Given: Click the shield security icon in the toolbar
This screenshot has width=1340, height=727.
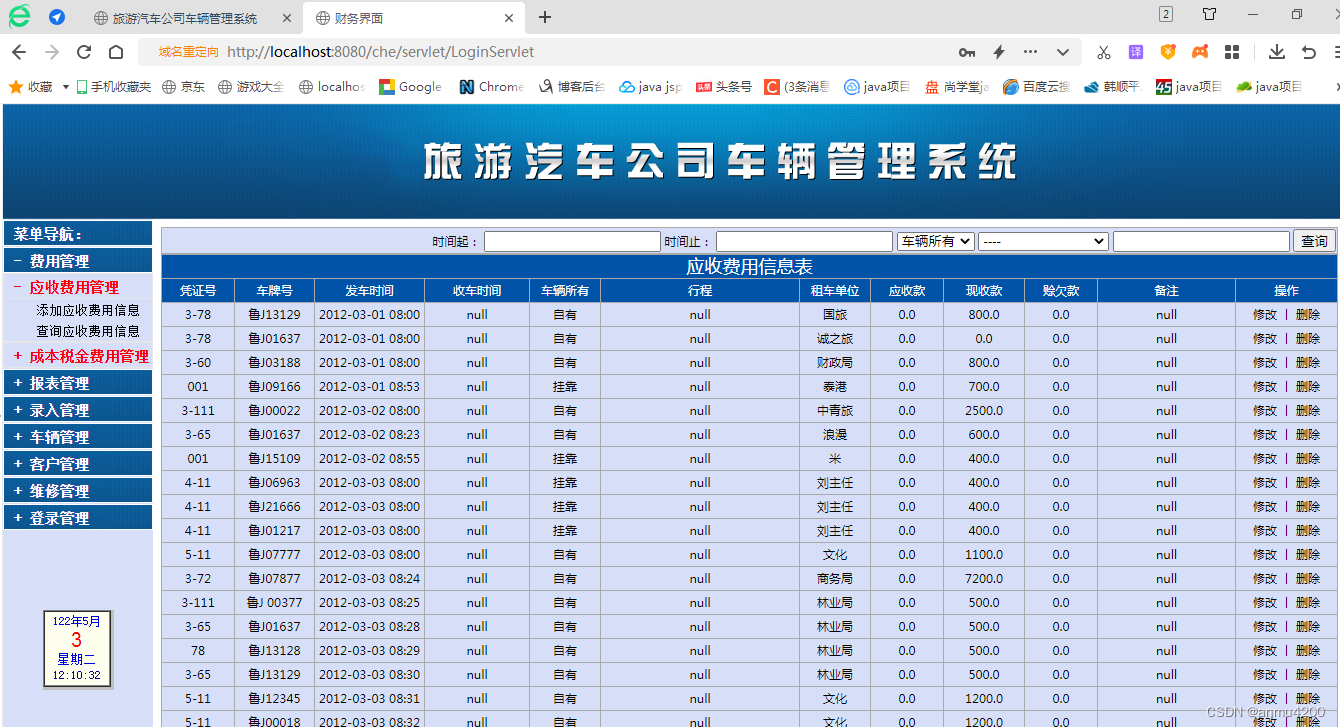Looking at the screenshot, I should click(1168, 52).
